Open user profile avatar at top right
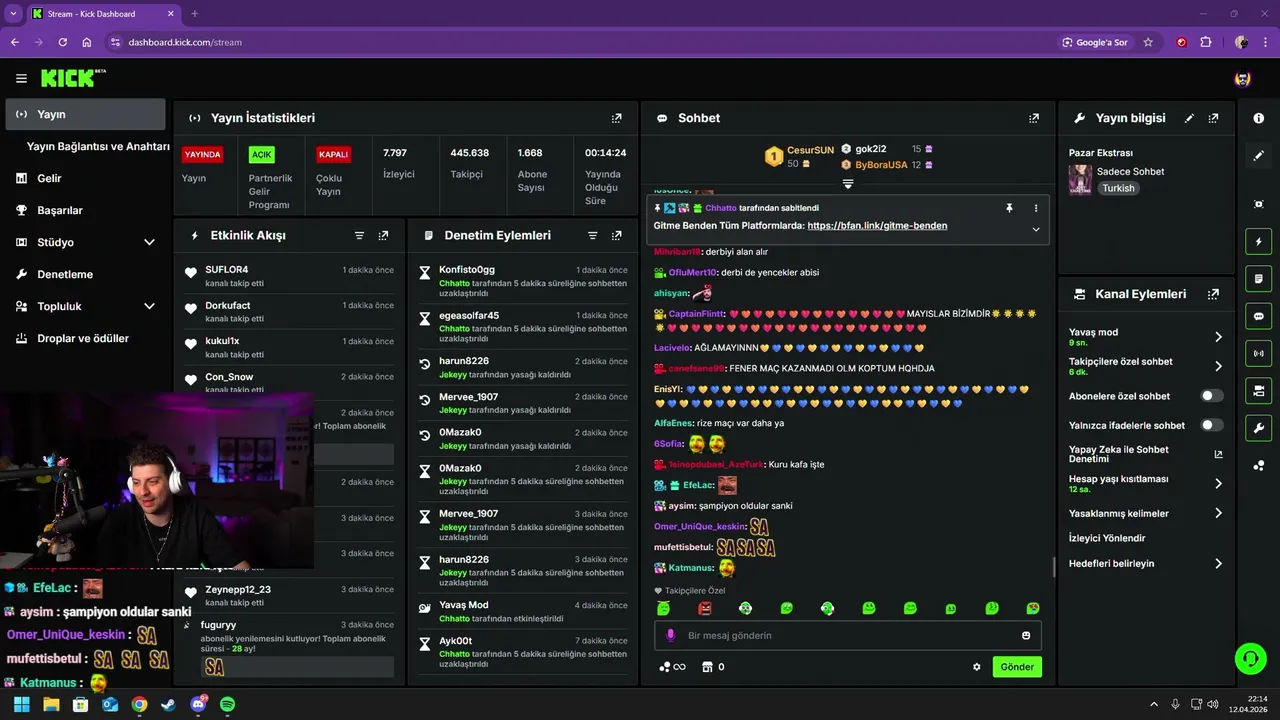 pos(1243,78)
